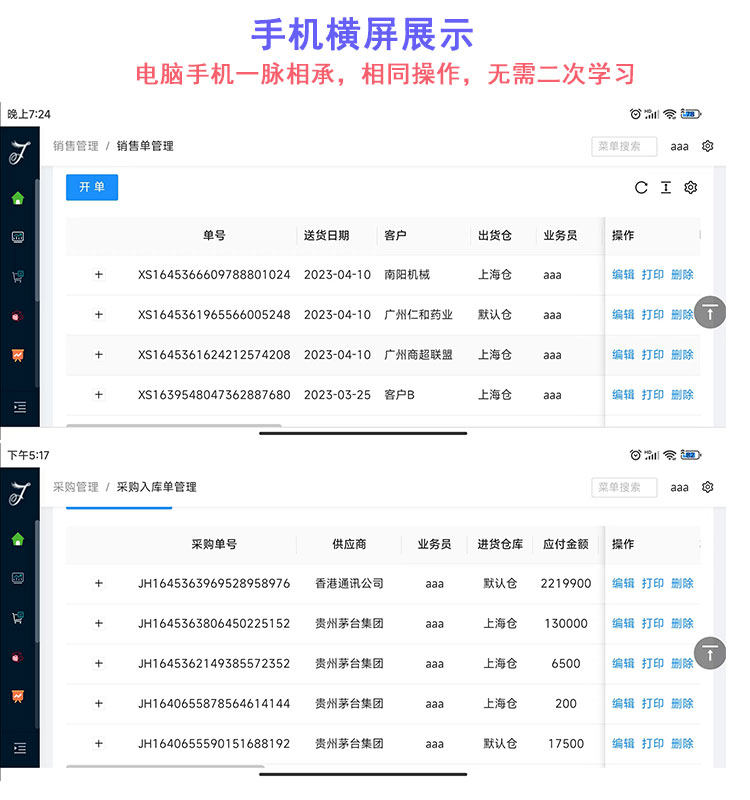Tap Wi-Fi status icon at 晚上7:24

[x=670, y=114]
